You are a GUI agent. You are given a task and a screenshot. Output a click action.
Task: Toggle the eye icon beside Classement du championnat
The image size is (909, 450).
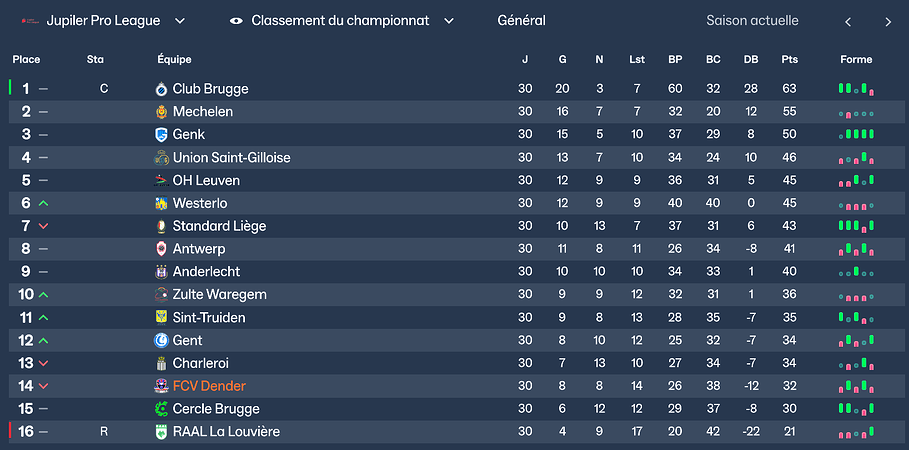[x=236, y=21]
